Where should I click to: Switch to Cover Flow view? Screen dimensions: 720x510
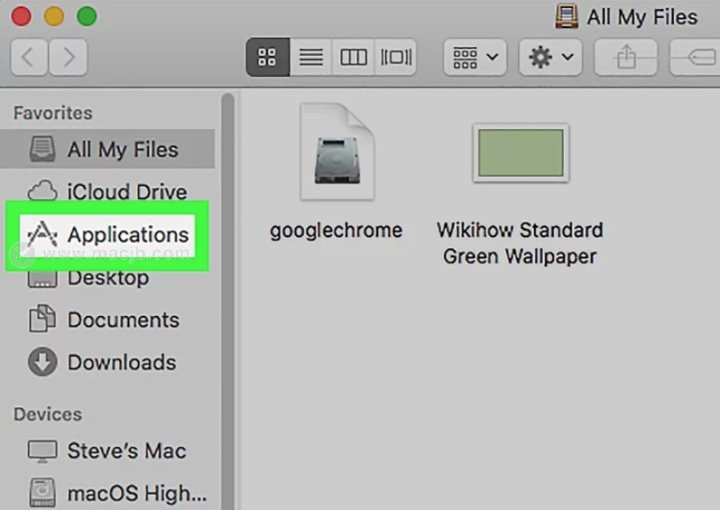tap(396, 57)
